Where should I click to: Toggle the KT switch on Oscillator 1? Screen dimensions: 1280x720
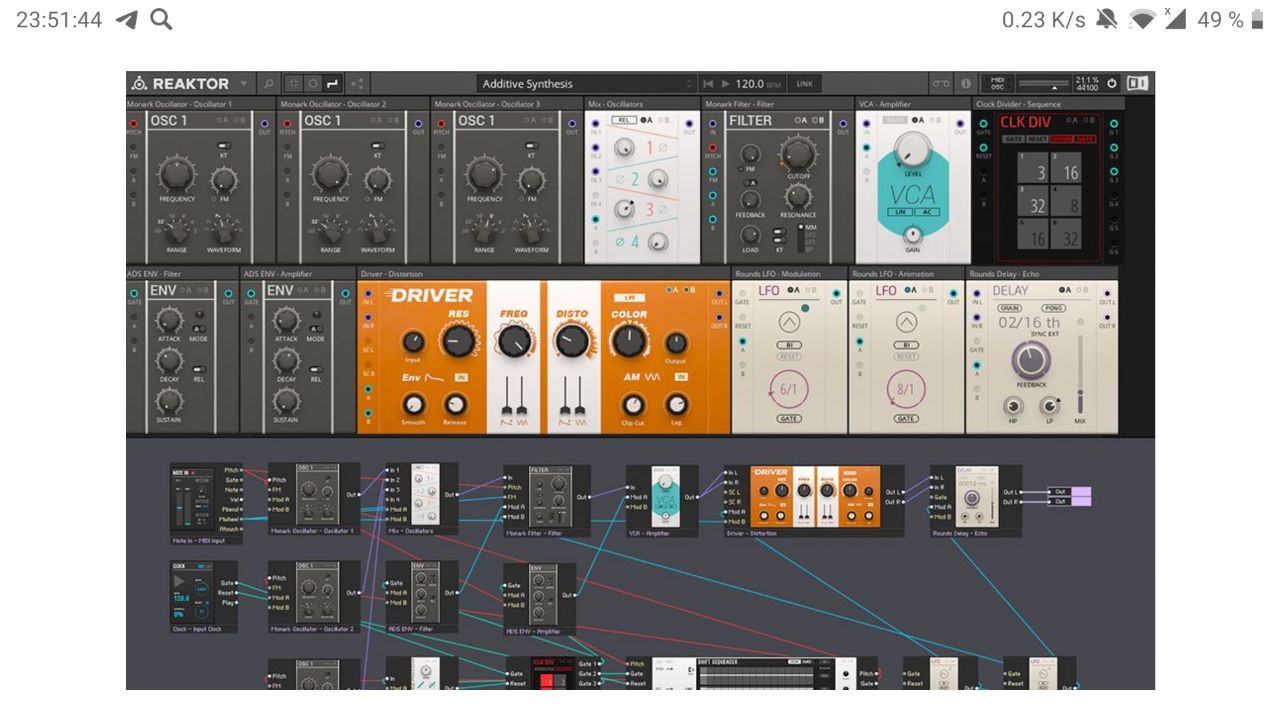tap(224, 146)
